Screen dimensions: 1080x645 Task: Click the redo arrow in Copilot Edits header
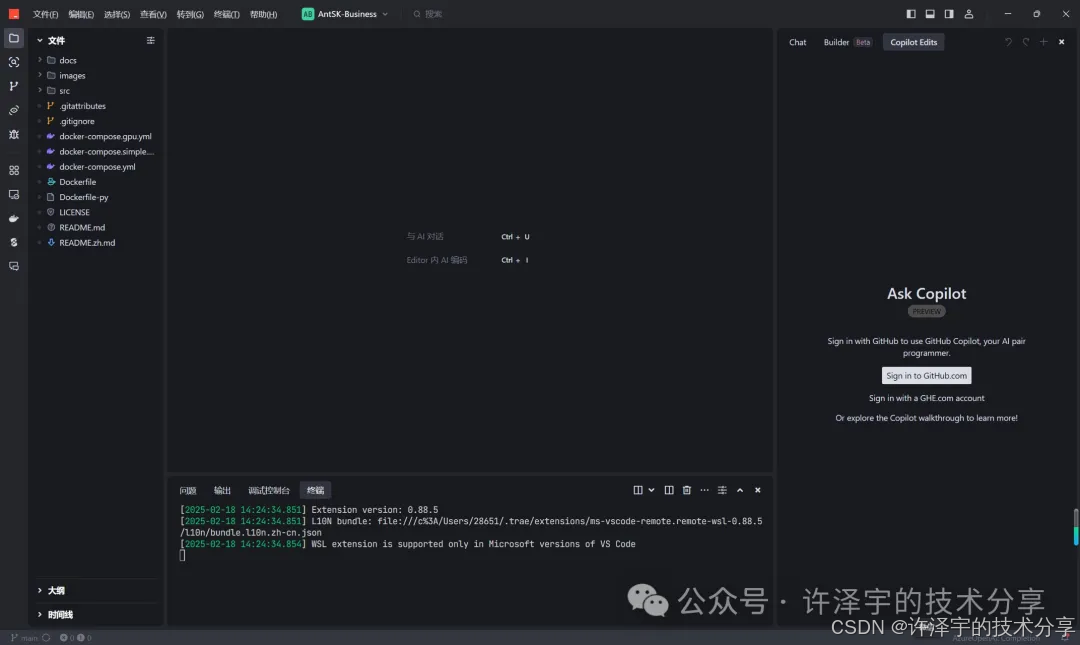[1026, 42]
